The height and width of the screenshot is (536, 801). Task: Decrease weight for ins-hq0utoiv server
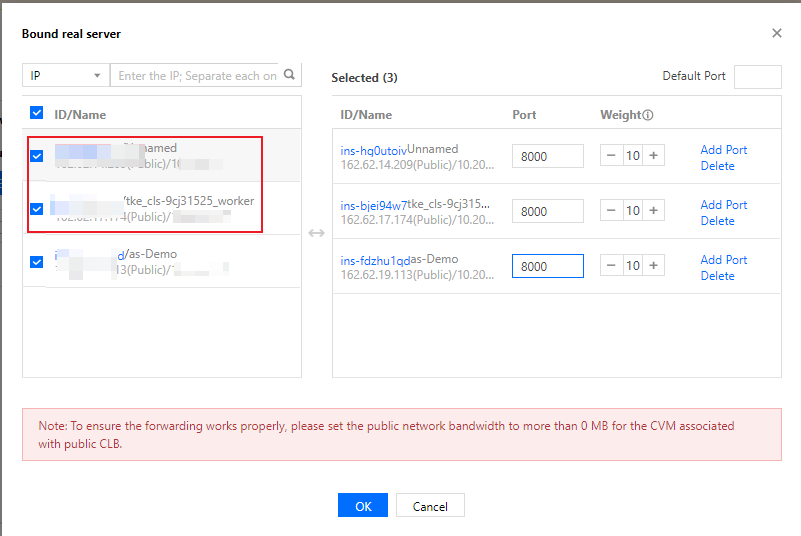point(611,156)
